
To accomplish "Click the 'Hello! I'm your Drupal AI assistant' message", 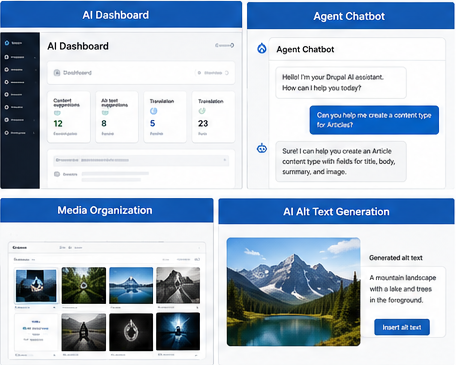I will tap(341, 83).
